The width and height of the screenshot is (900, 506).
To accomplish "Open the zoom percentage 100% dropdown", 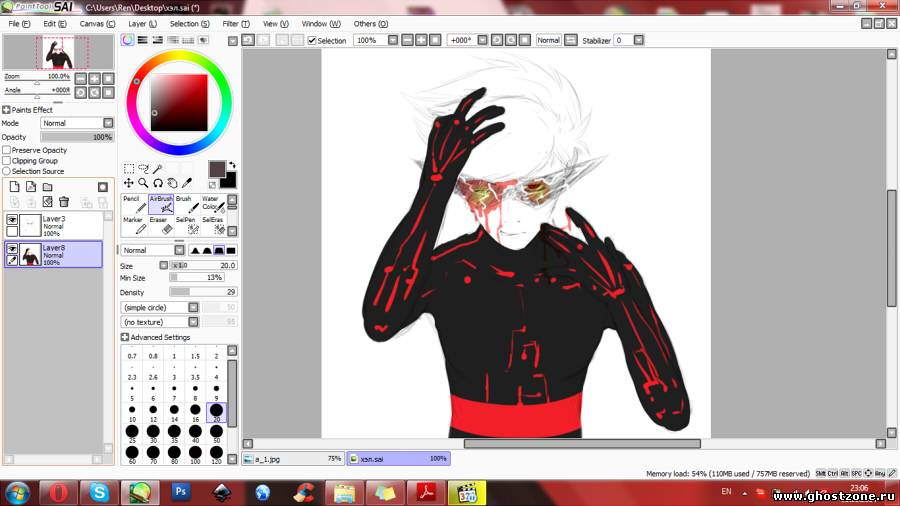I will (x=393, y=40).
